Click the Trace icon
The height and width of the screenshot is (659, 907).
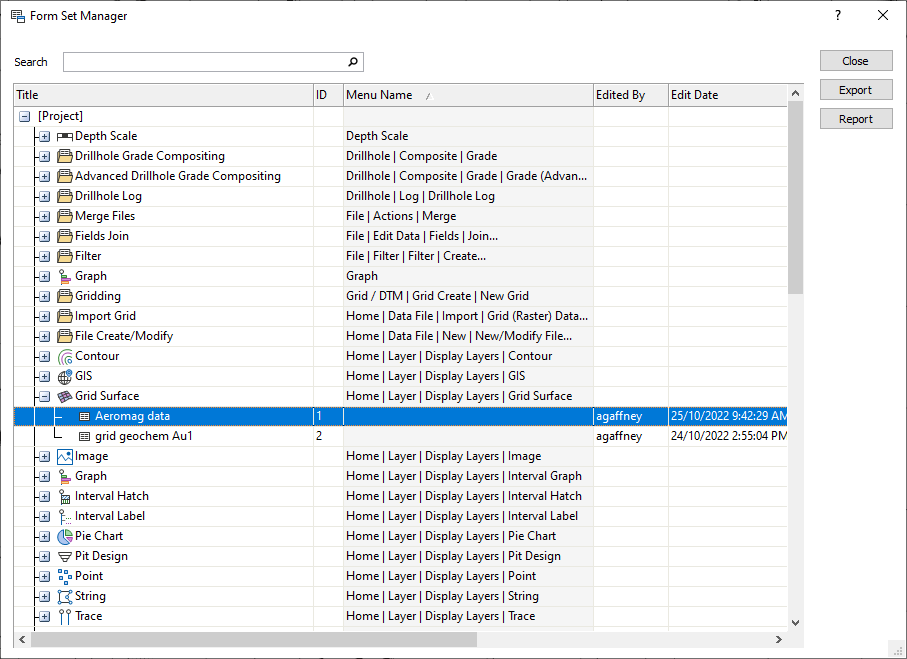[65, 616]
